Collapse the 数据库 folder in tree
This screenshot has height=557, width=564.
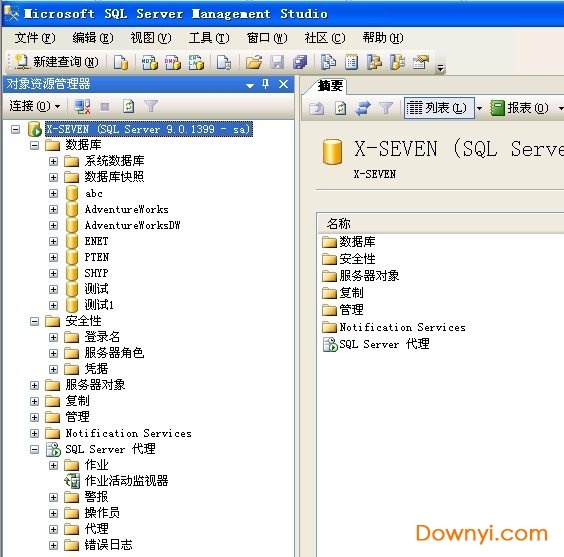tap(35, 145)
